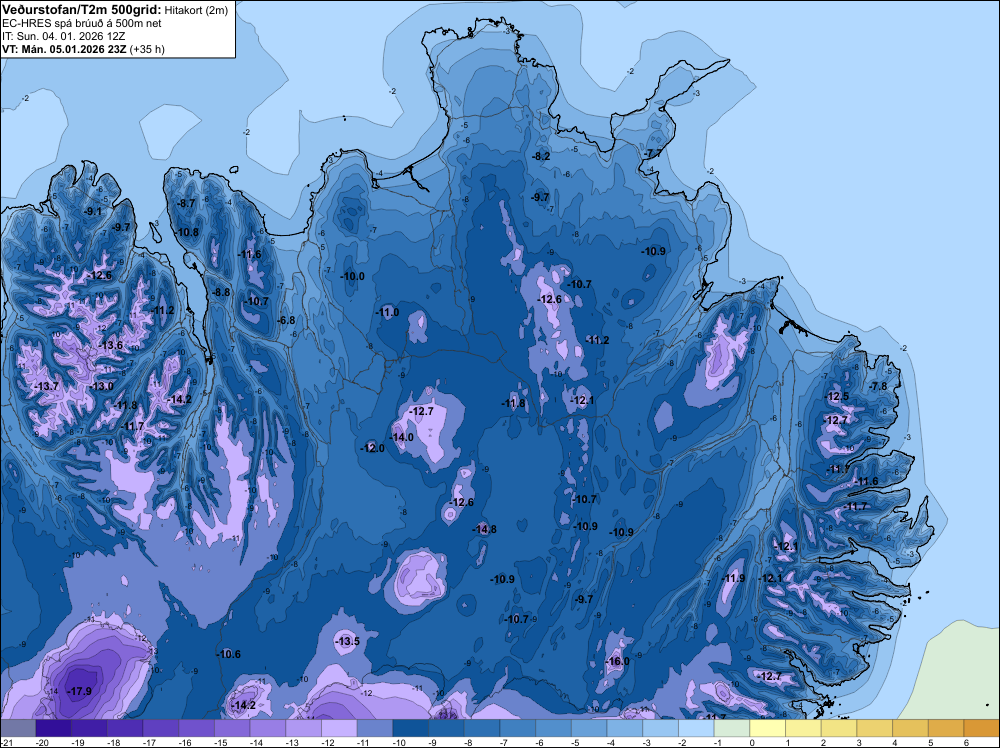Image resolution: width=1000 pixels, height=748 pixels.
Task: Click the legend scale value -21
Action: [8, 742]
